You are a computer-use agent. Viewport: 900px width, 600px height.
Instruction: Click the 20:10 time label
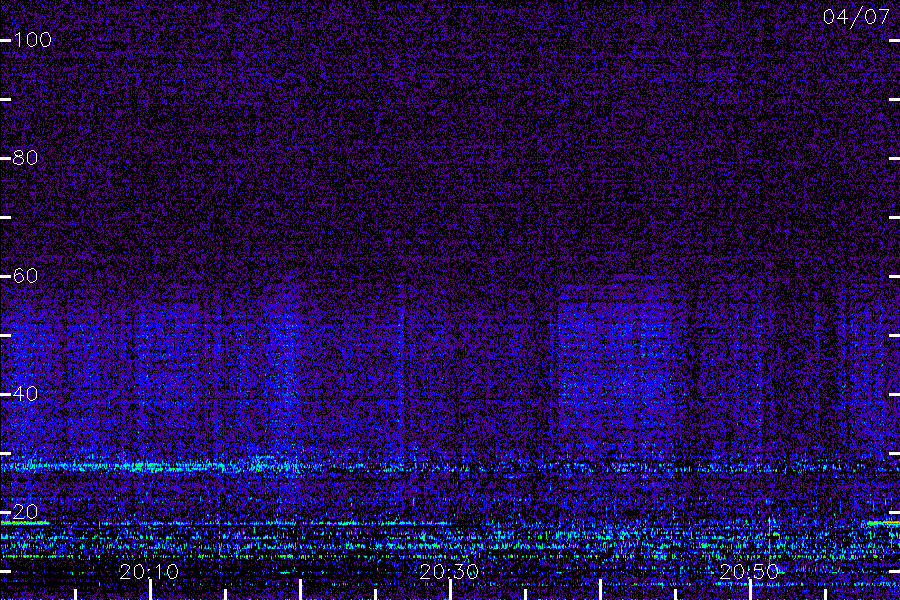pyautogui.click(x=149, y=571)
